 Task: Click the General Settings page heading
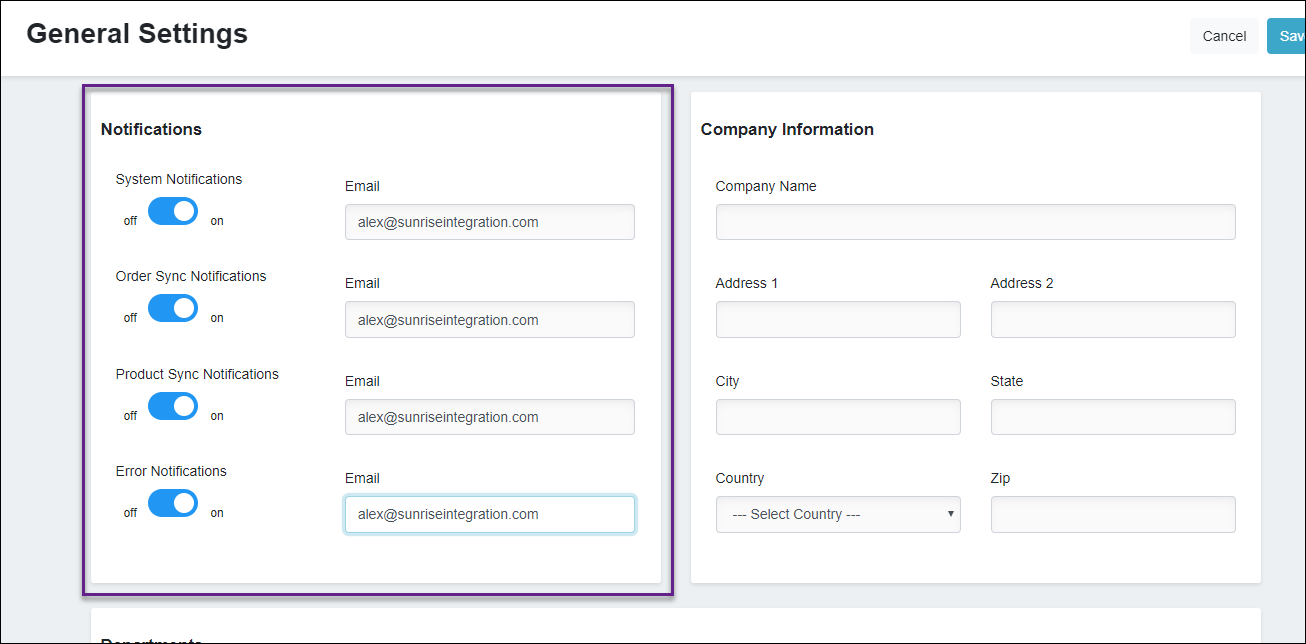tap(137, 34)
